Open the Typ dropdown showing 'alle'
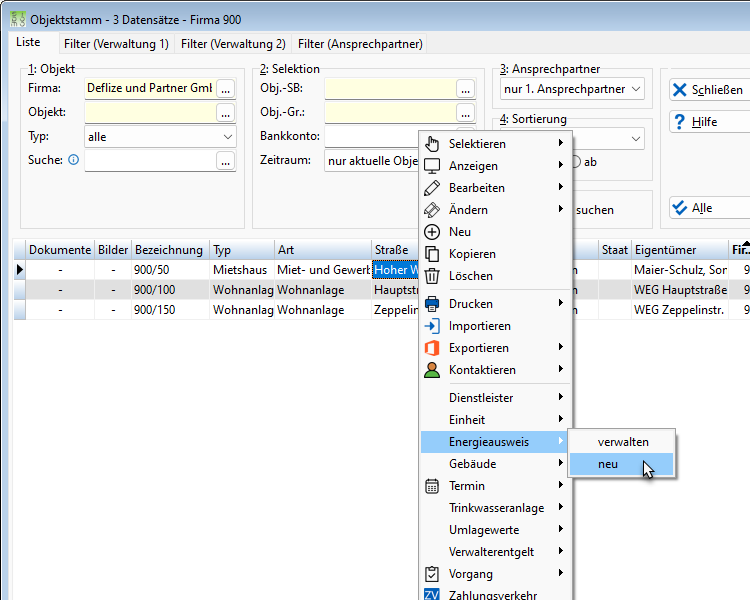The width and height of the screenshot is (750, 600). click(160, 137)
